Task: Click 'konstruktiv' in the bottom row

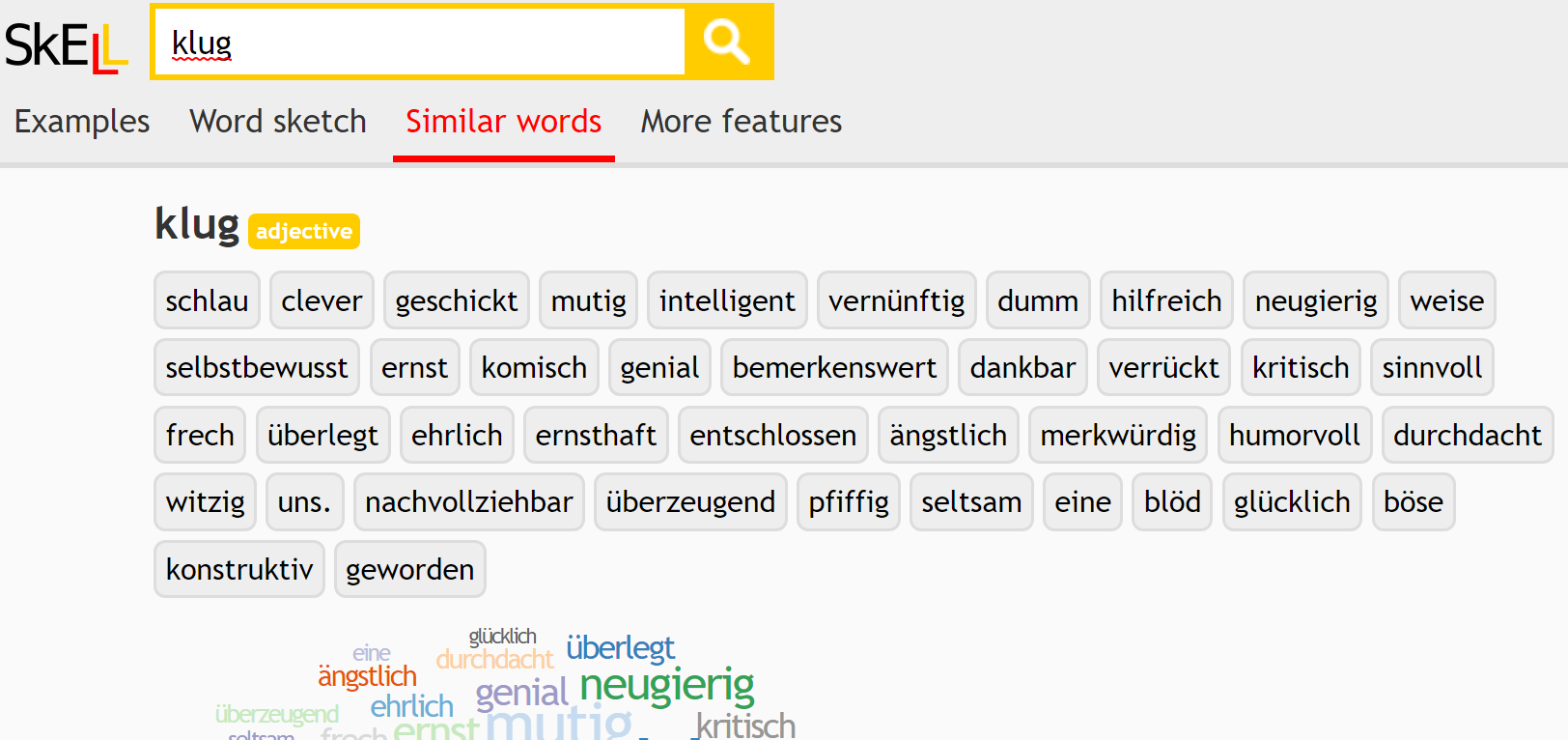Action: 238,569
